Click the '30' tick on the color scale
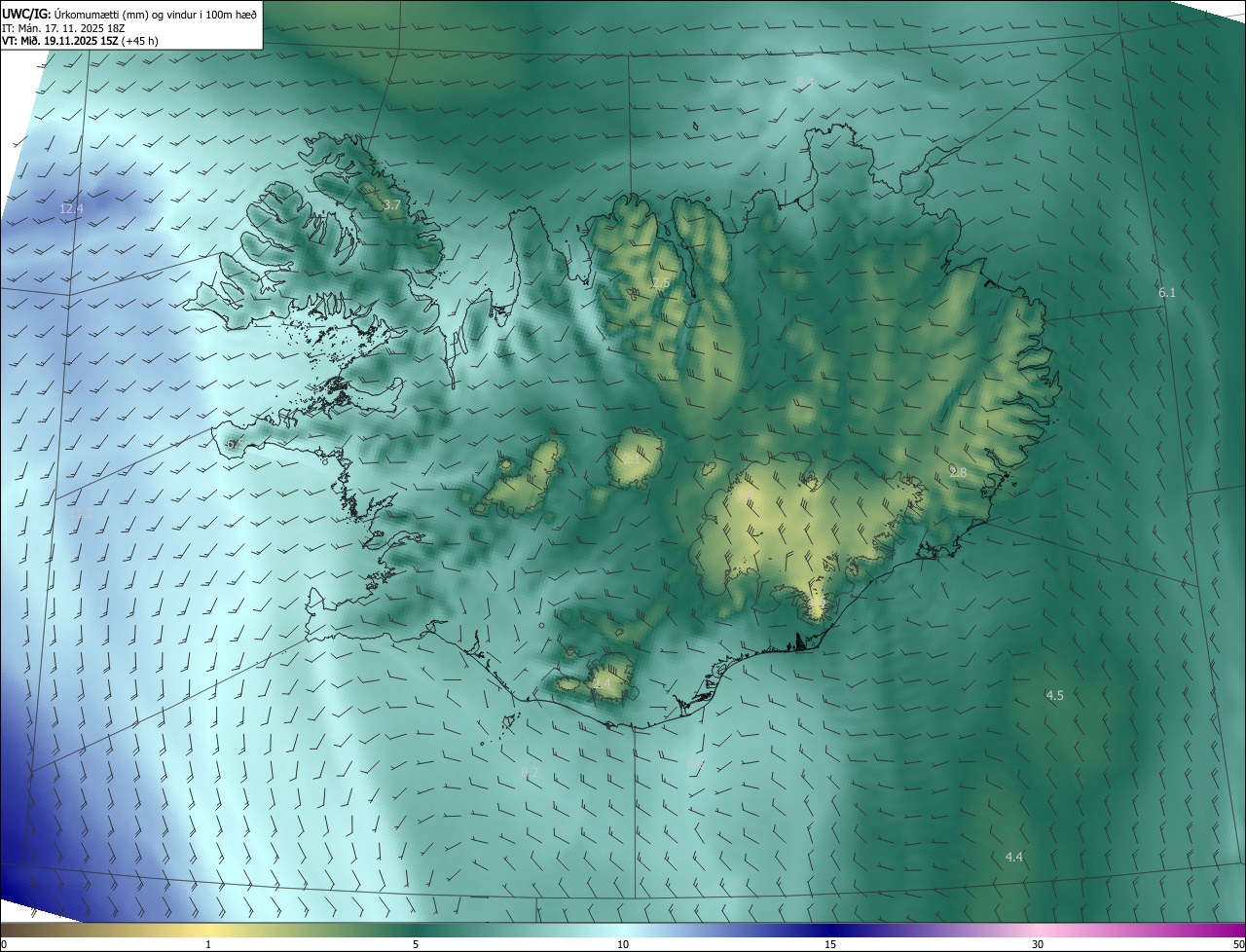Image resolution: width=1246 pixels, height=952 pixels. pos(1038,944)
